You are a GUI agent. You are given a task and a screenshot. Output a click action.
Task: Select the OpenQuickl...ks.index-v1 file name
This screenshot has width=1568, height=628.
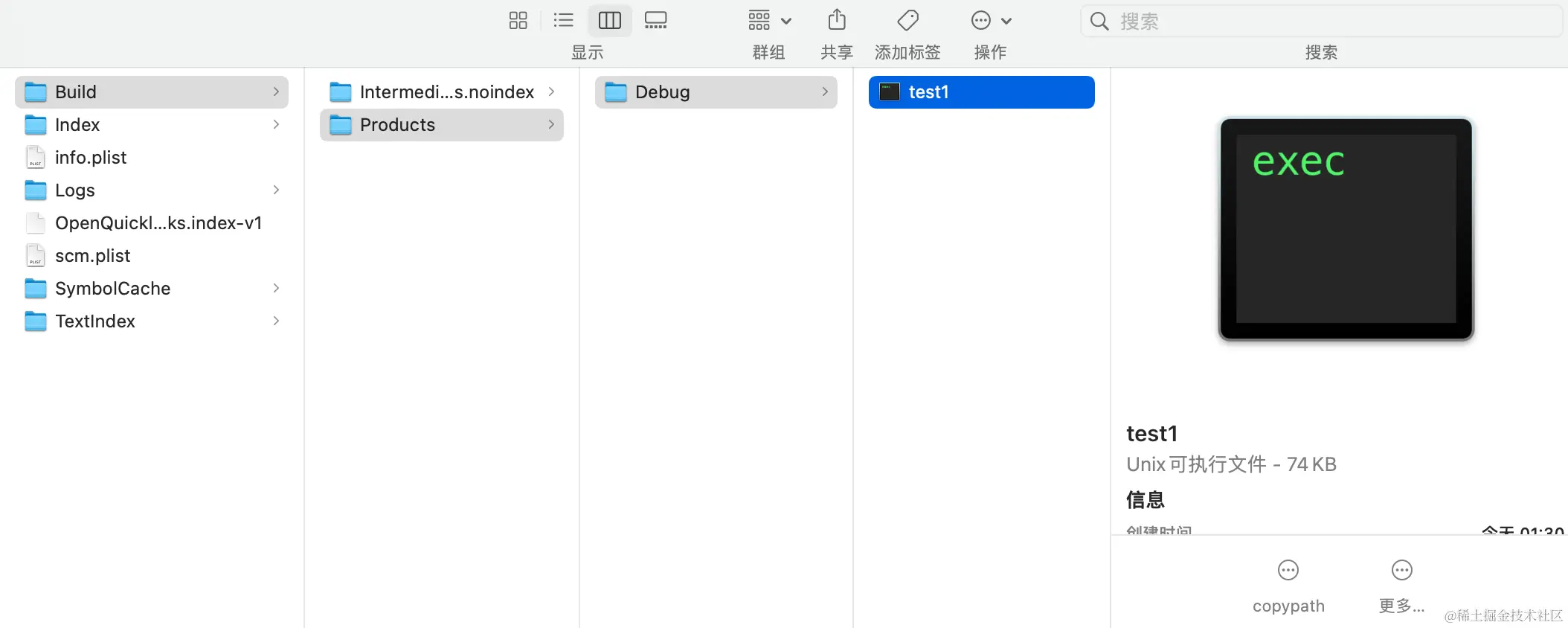point(158,223)
